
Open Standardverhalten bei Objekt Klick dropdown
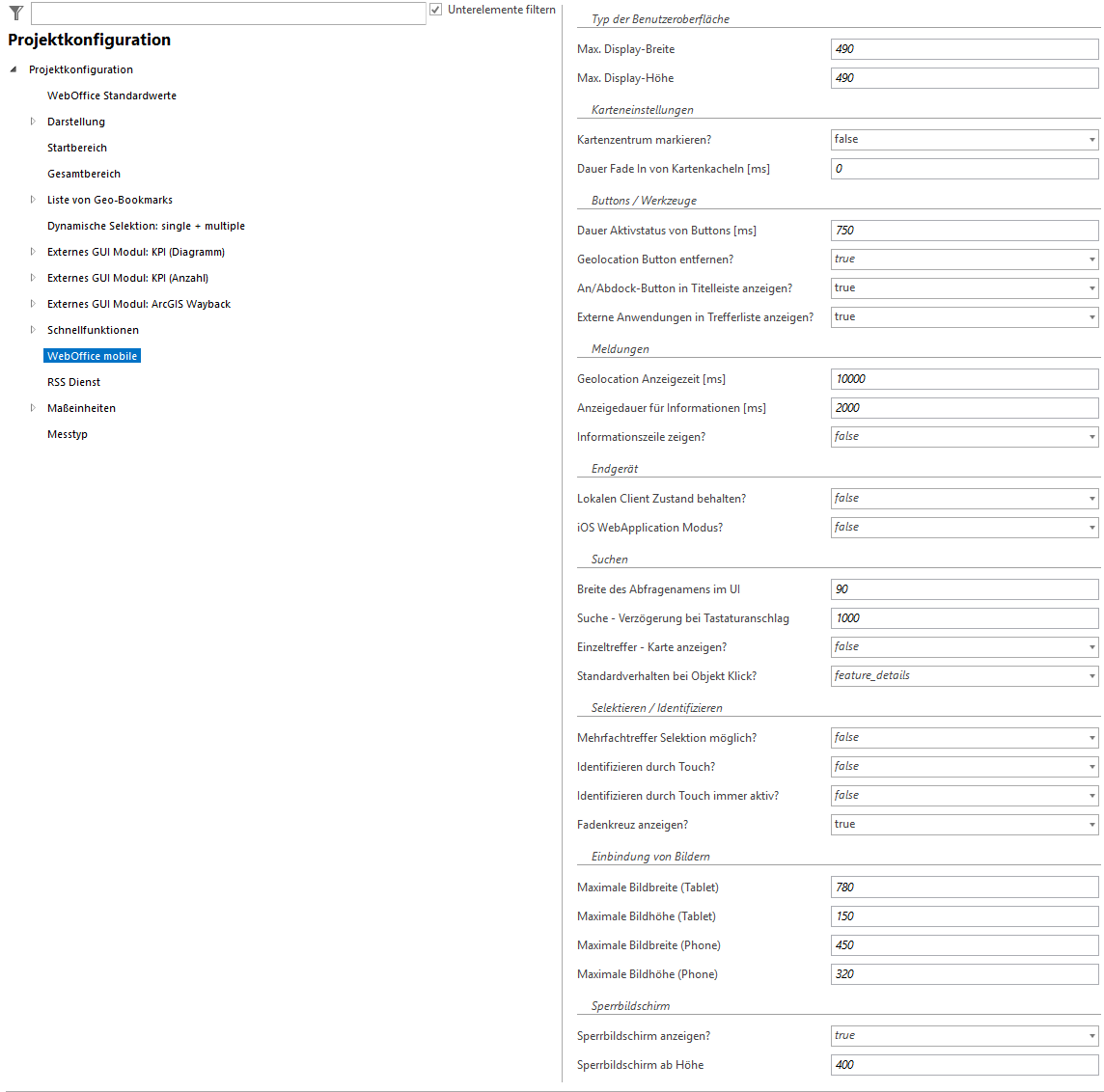pyautogui.click(x=1091, y=676)
